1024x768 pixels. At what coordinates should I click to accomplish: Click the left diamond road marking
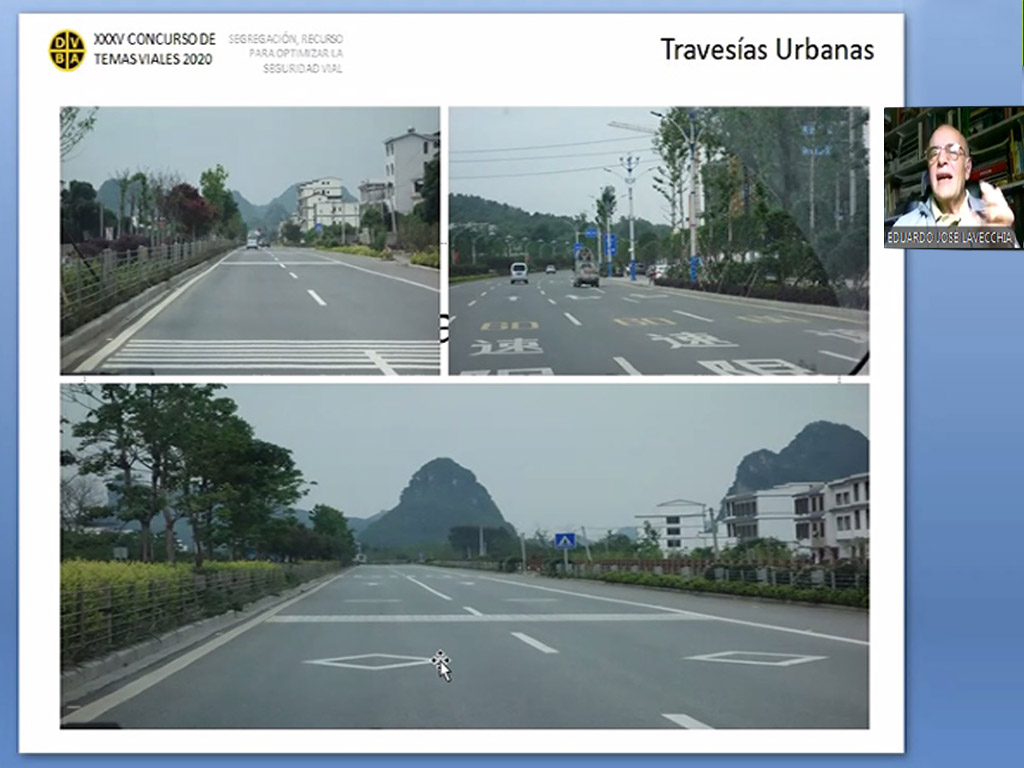tap(369, 661)
